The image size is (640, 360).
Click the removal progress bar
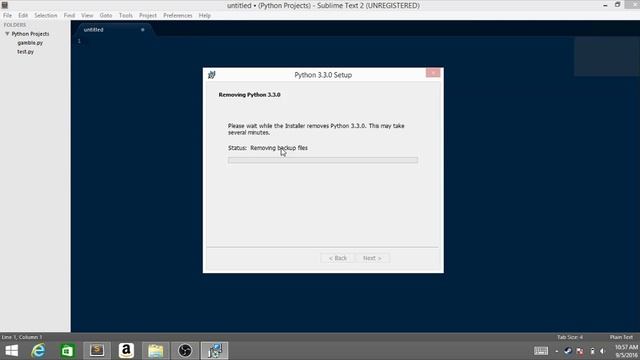(x=323, y=160)
